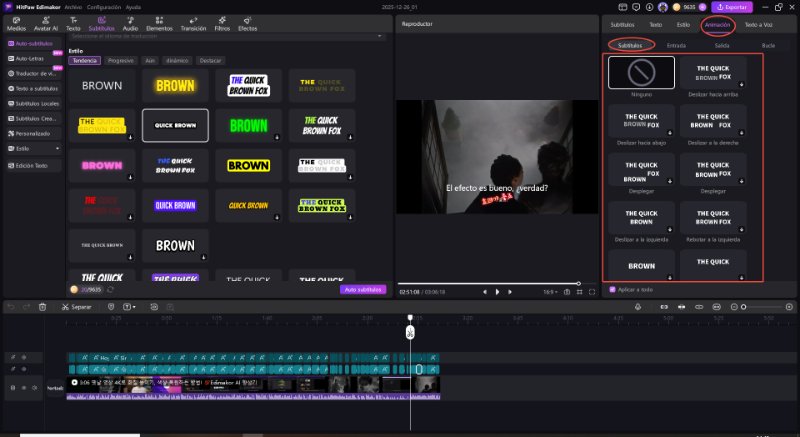Screen dimensions: 800x437
Task: Expand the Estilo item in left sidebar
Action: 32,148
